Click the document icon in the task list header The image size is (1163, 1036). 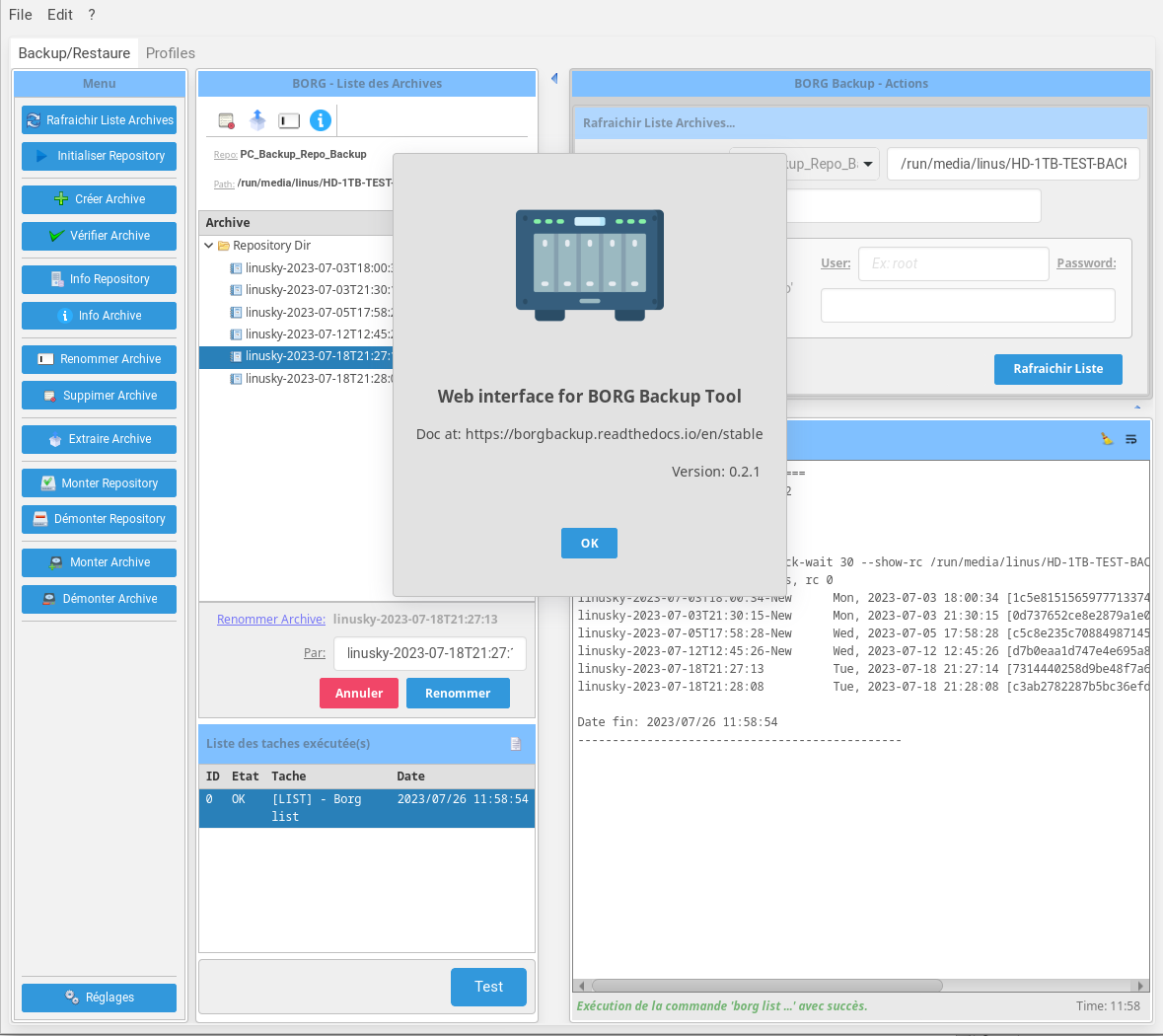[516, 744]
